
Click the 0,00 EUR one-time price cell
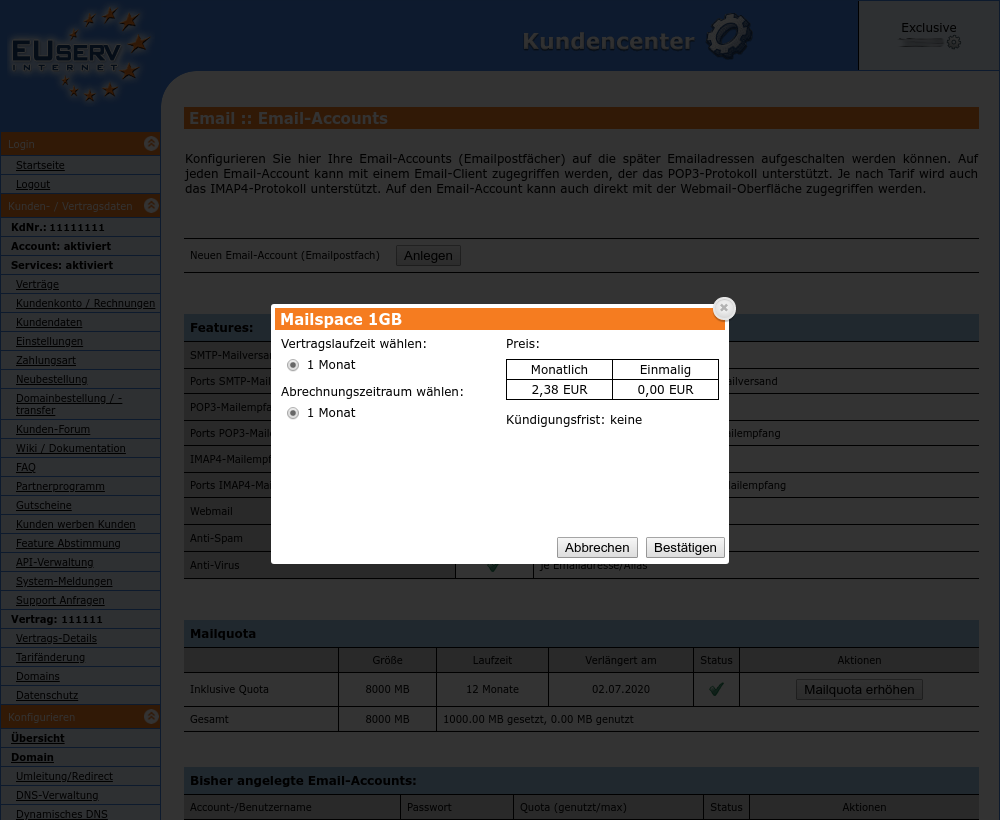[x=665, y=390]
